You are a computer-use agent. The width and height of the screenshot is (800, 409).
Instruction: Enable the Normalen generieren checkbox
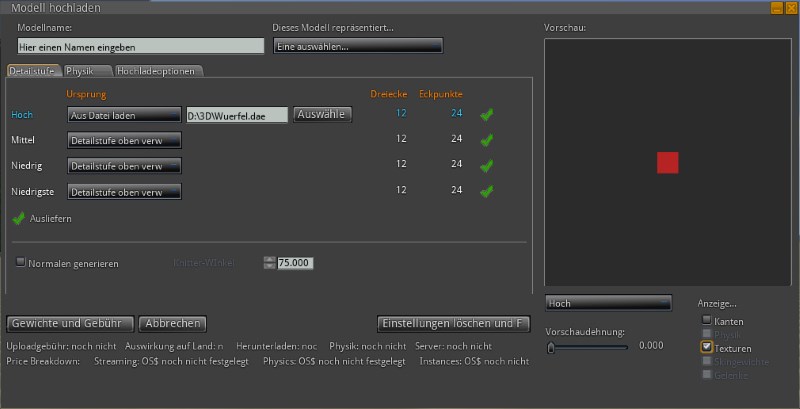coord(22,263)
